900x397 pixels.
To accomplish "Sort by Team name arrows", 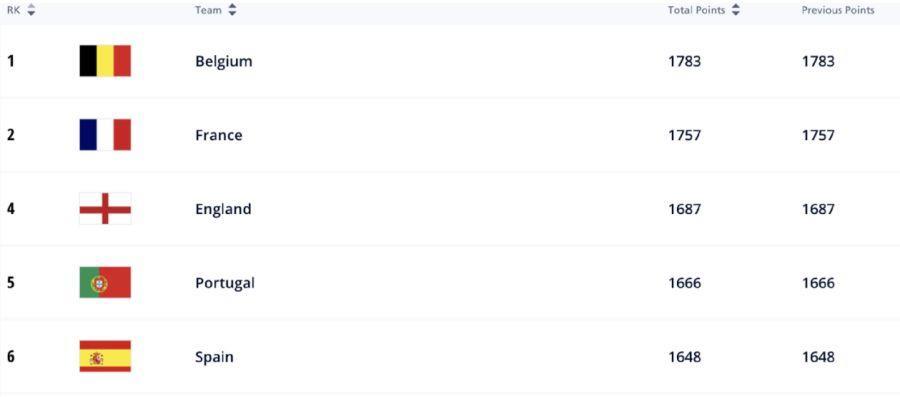I will pos(232,10).
